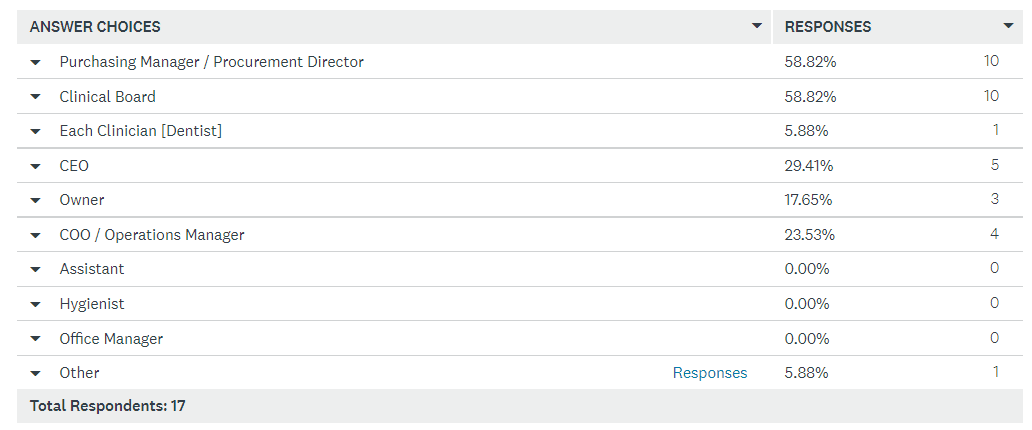The image size is (1032, 430).
Task: Expand the Assistant row arrow
Action: (x=36, y=270)
